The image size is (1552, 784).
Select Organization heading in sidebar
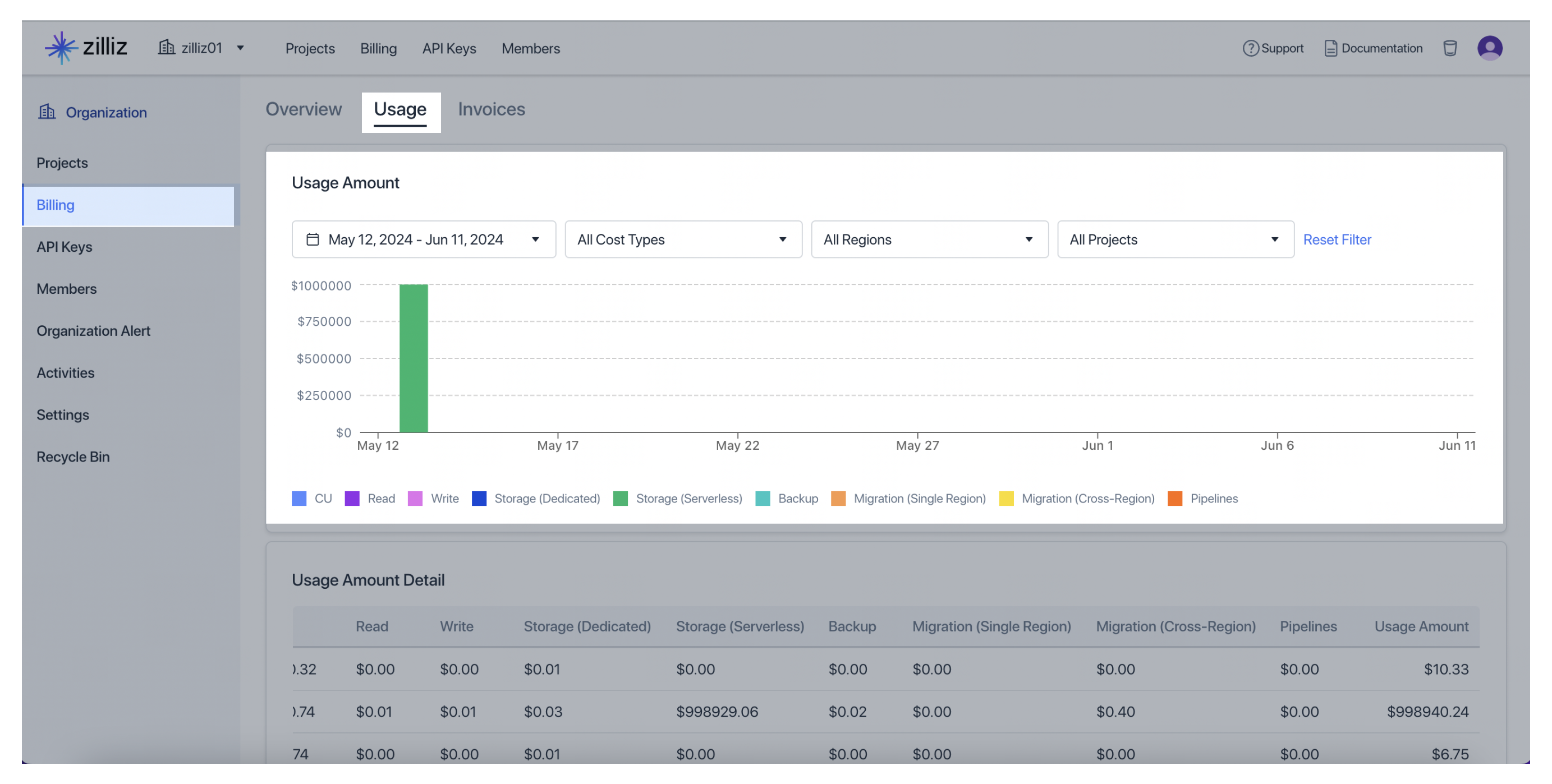pyautogui.click(x=106, y=113)
